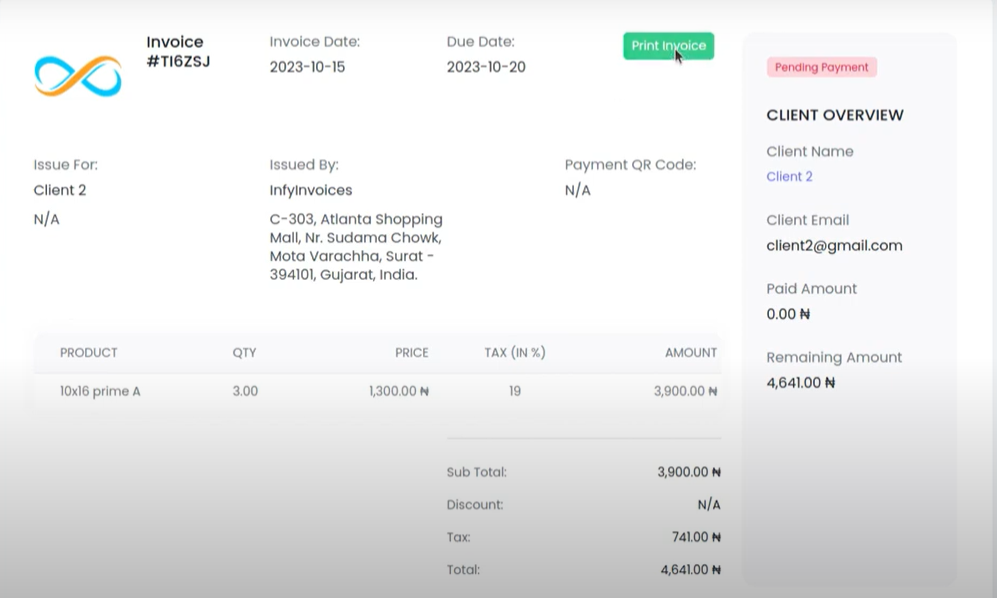Click Client 2 under Issue For
The image size is (997, 598).
[x=60, y=190]
